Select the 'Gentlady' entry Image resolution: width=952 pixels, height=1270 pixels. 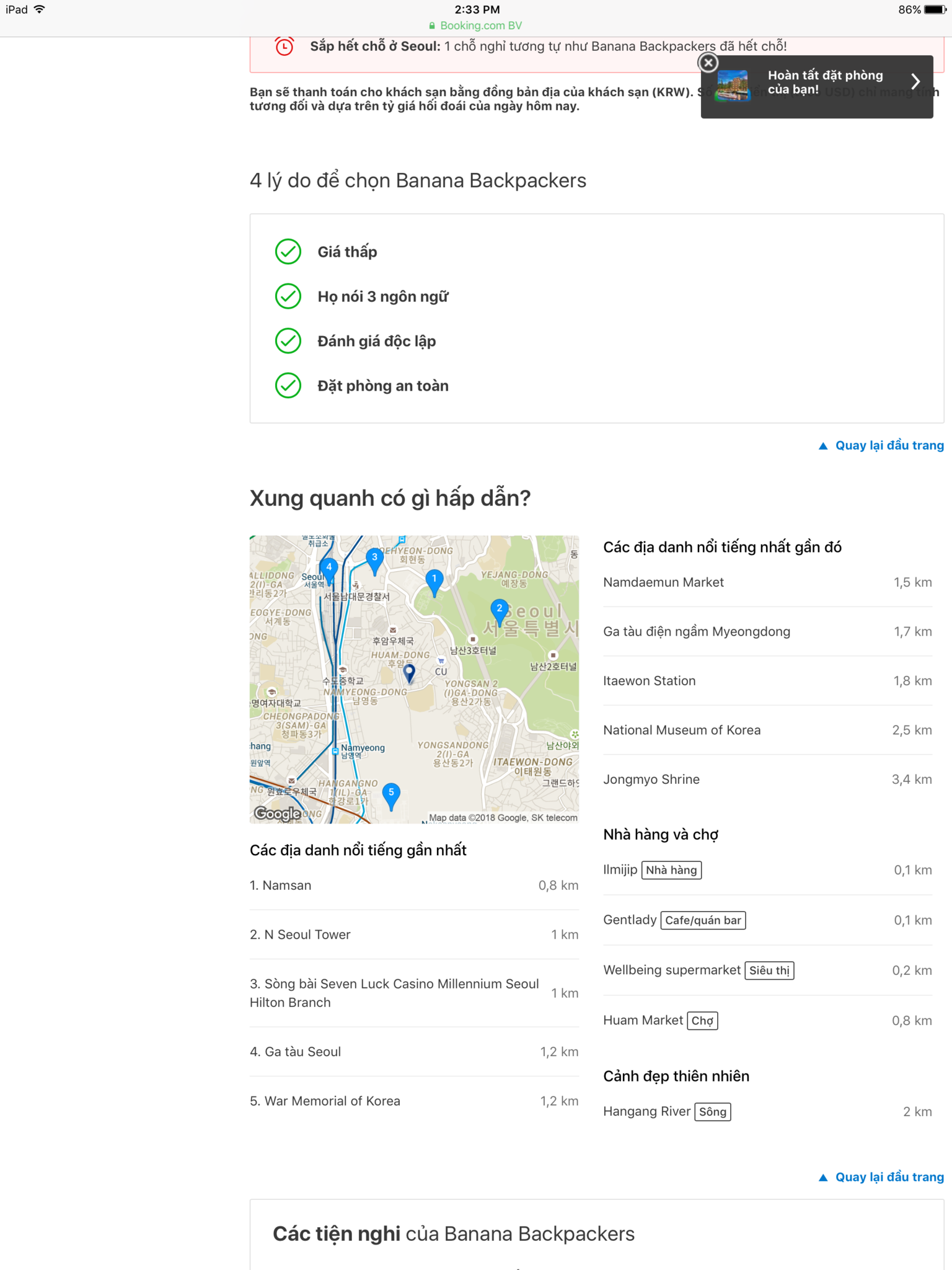767,920
